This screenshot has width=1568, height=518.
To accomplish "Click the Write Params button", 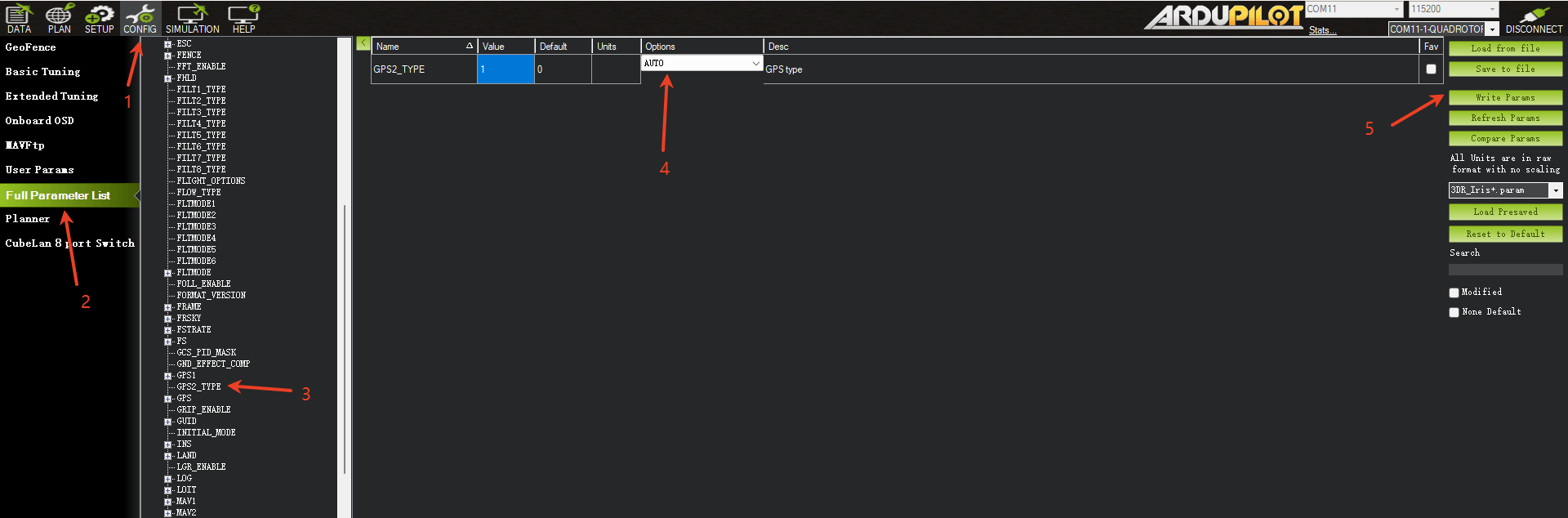I will coord(1505,98).
